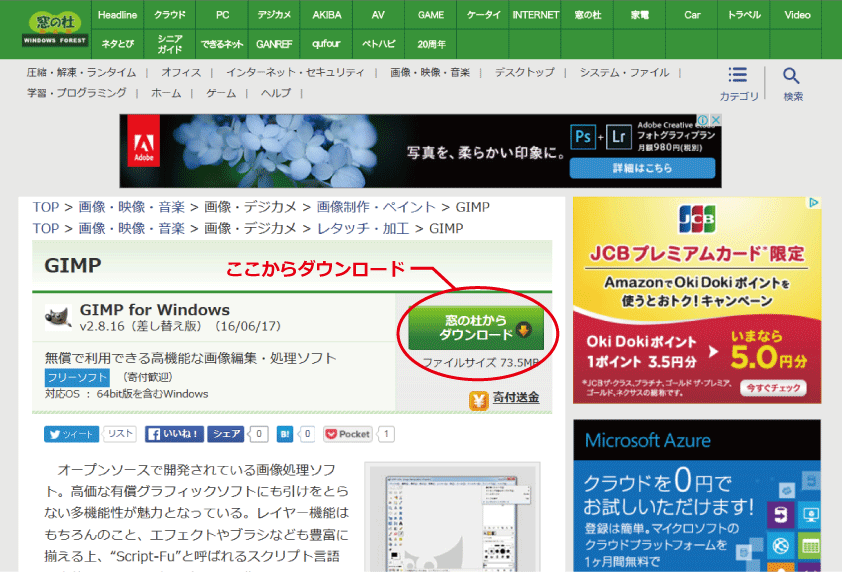Image resolution: width=842 pixels, height=572 pixels.
Task: Click the 詳細はこちら button in Adobe ad
Action: tap(642, 168)
